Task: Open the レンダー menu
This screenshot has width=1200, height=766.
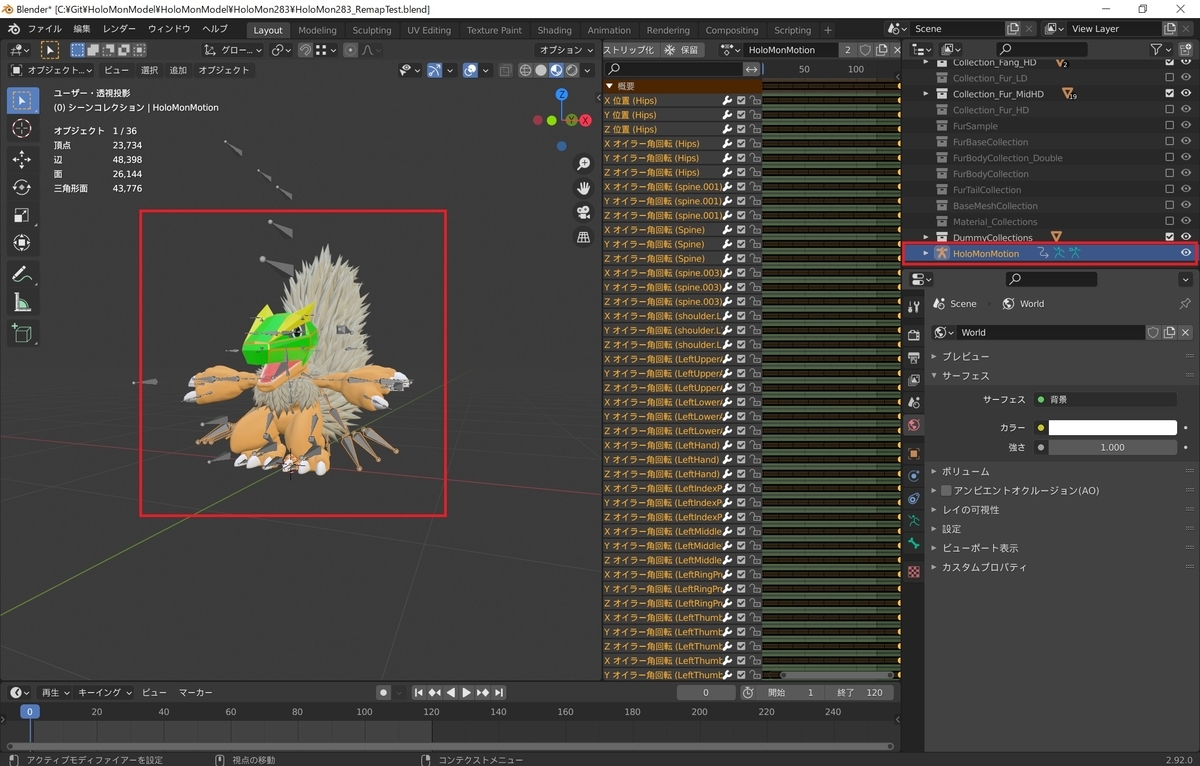Action: (119, 29)
